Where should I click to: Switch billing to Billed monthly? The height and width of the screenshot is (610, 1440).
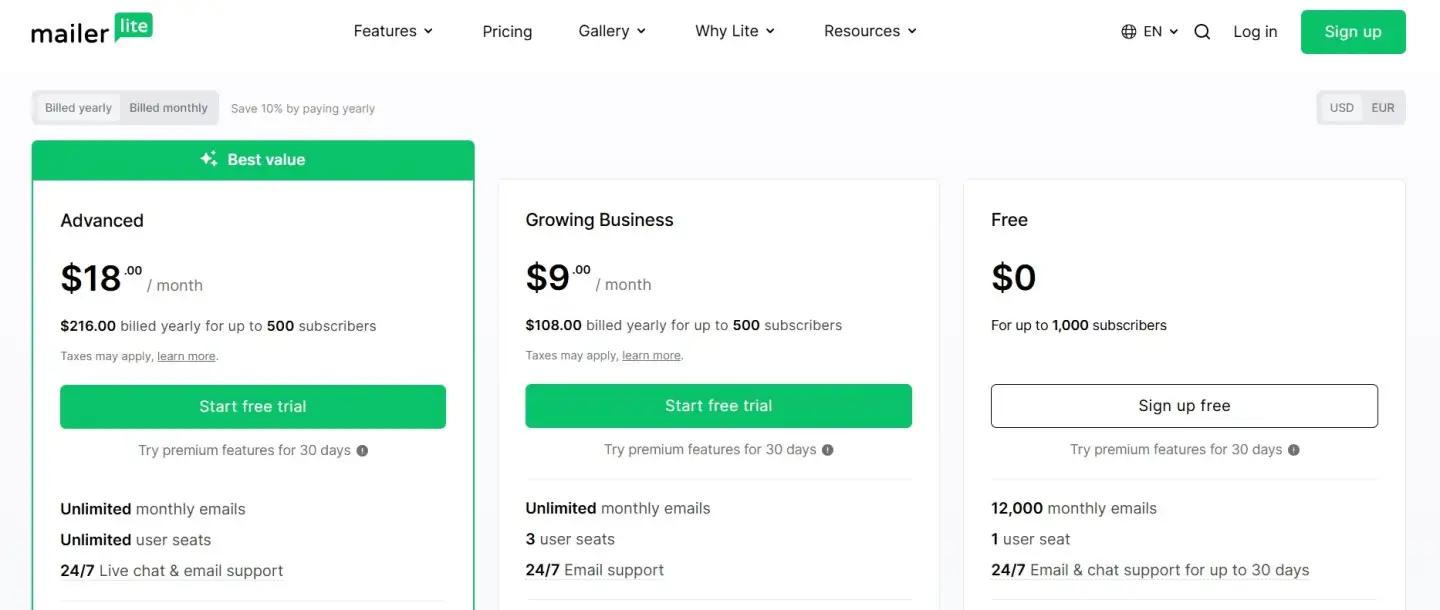[x=168, y=108]
